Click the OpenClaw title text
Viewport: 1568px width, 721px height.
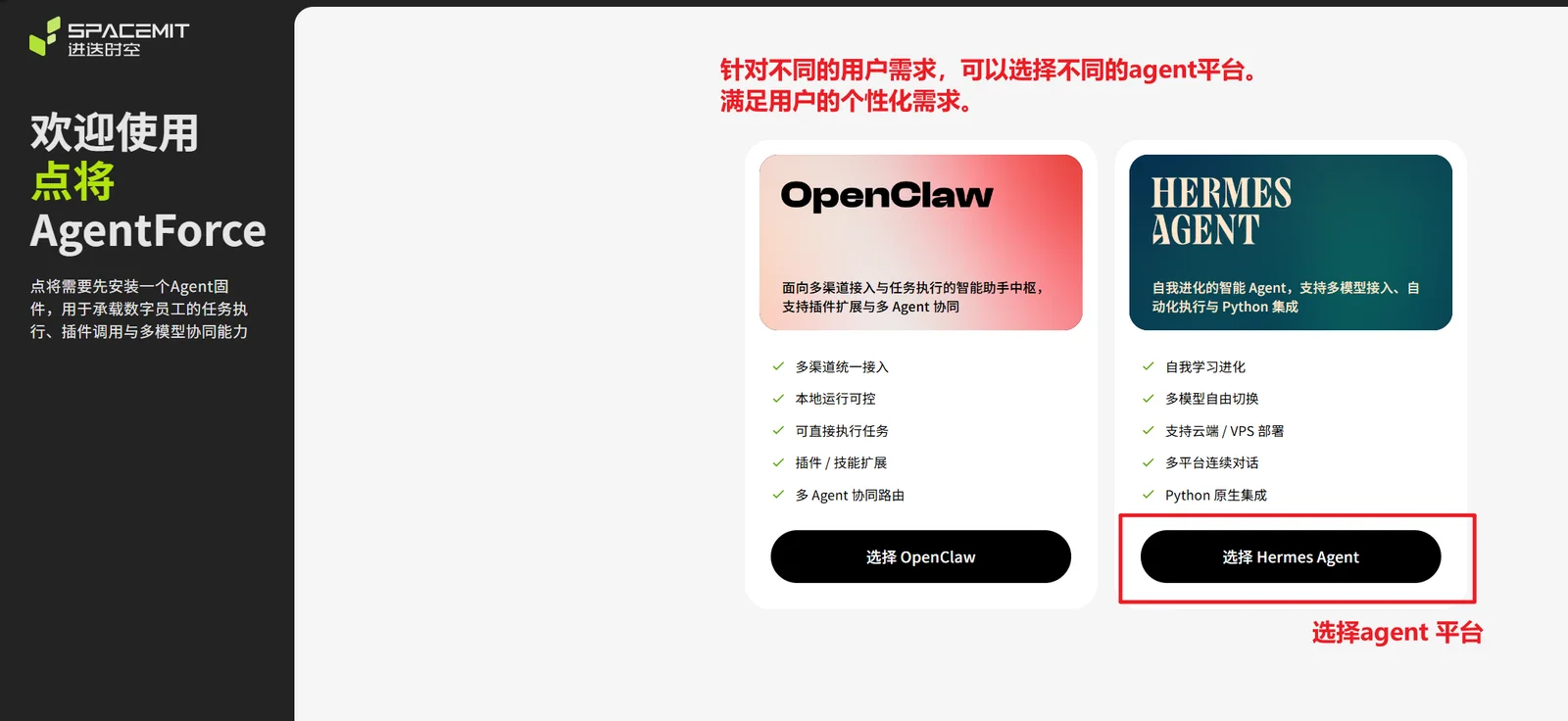(x=886, y=196)
